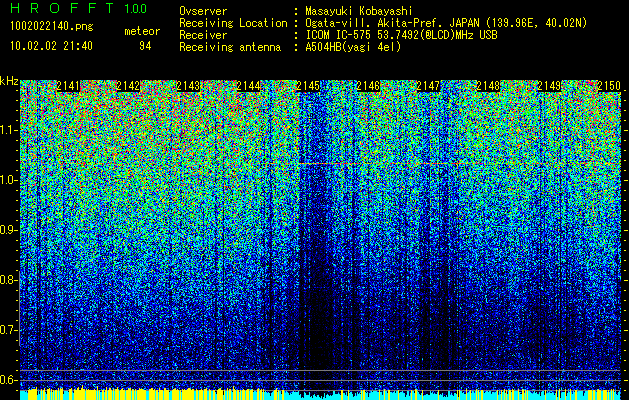Click the 1.0 kHz axis label
Viewport: 629px width, 400px height.
8,180
